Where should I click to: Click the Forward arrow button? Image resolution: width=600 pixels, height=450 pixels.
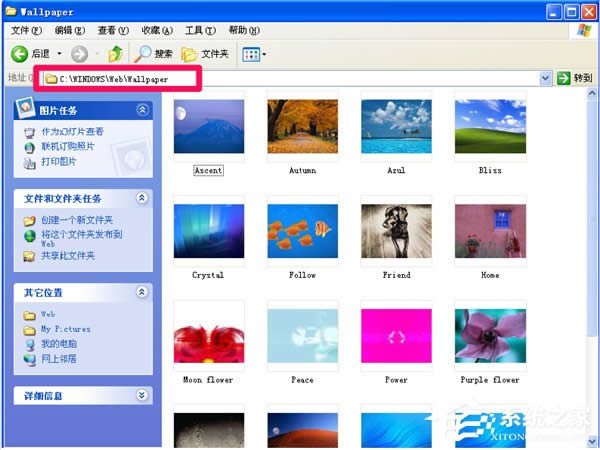pyautogui.click(x=80, y=53)
